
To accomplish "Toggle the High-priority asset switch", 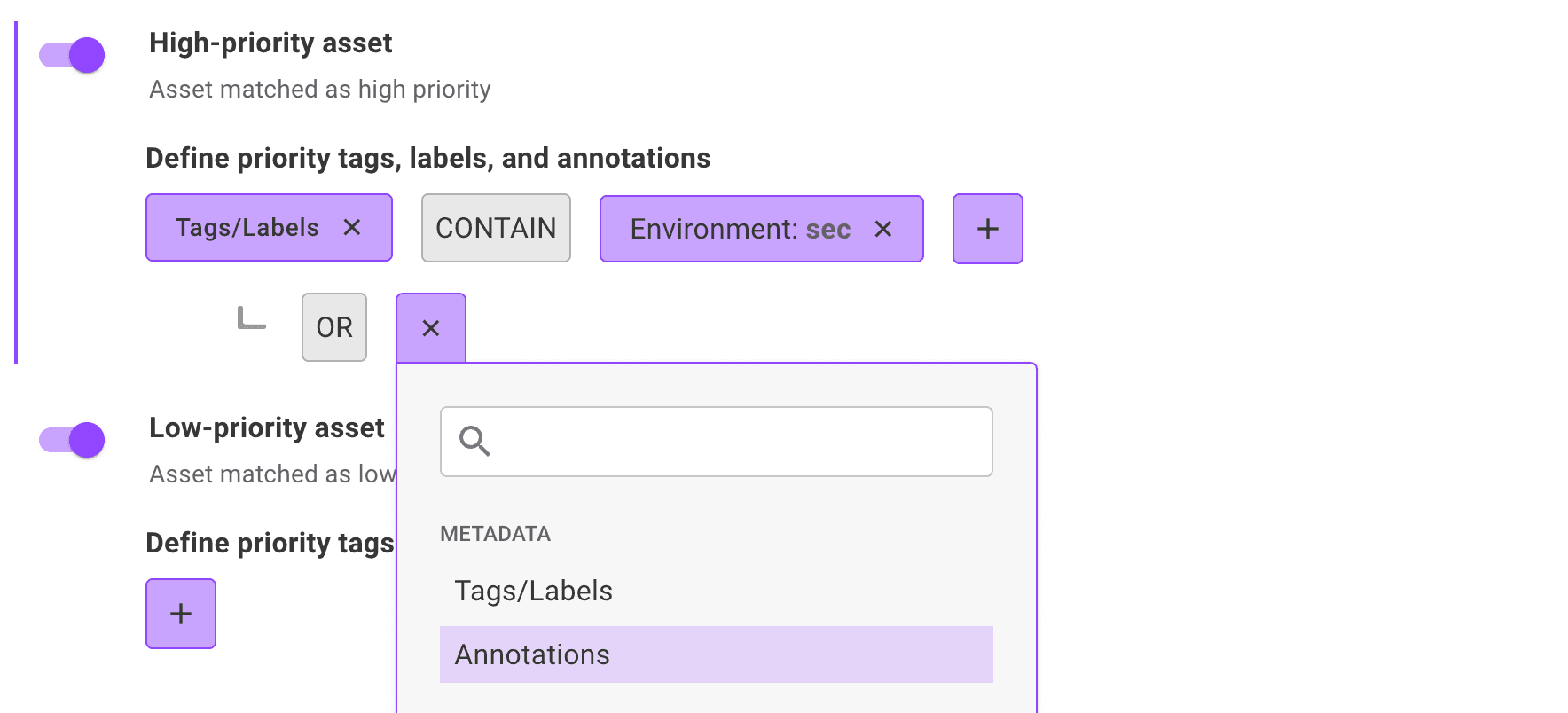I will [x=72, y=56].
